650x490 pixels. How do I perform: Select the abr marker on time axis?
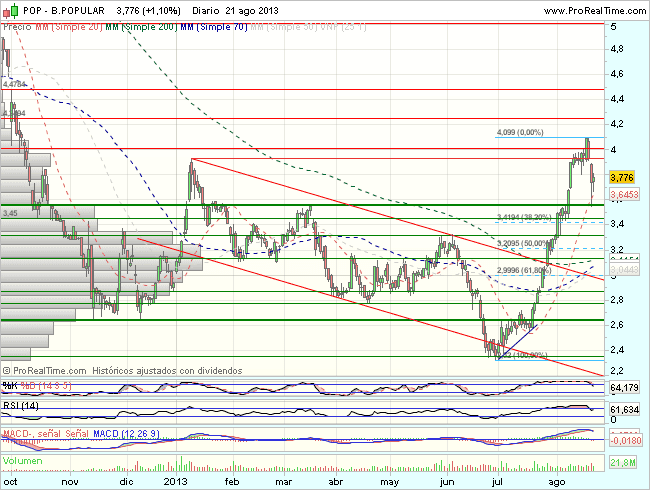[x=335, y=482]
